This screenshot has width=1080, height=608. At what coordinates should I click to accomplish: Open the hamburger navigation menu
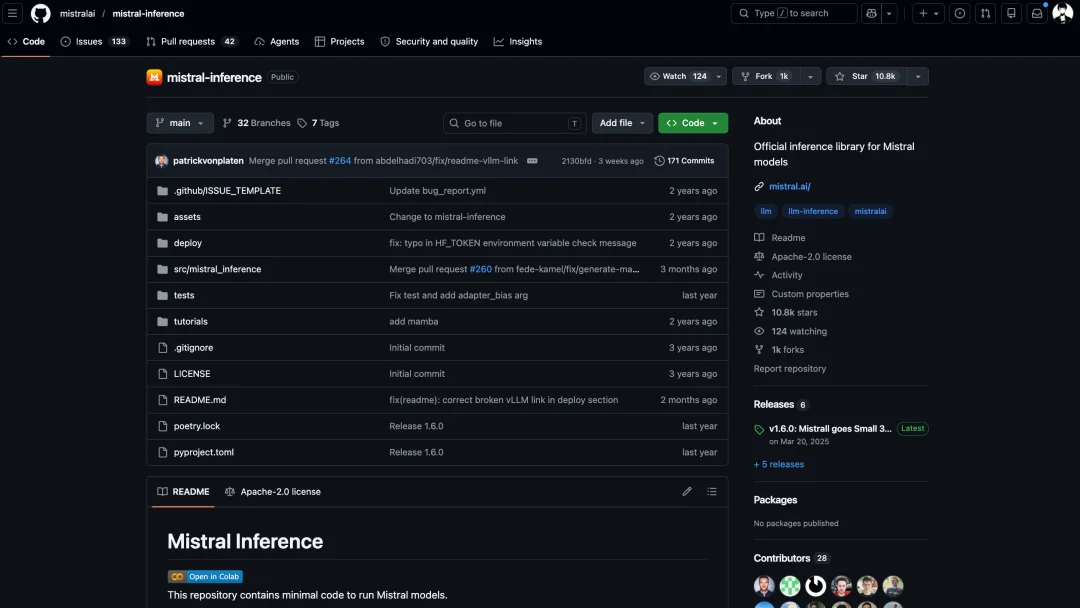(x=12, y=13)
